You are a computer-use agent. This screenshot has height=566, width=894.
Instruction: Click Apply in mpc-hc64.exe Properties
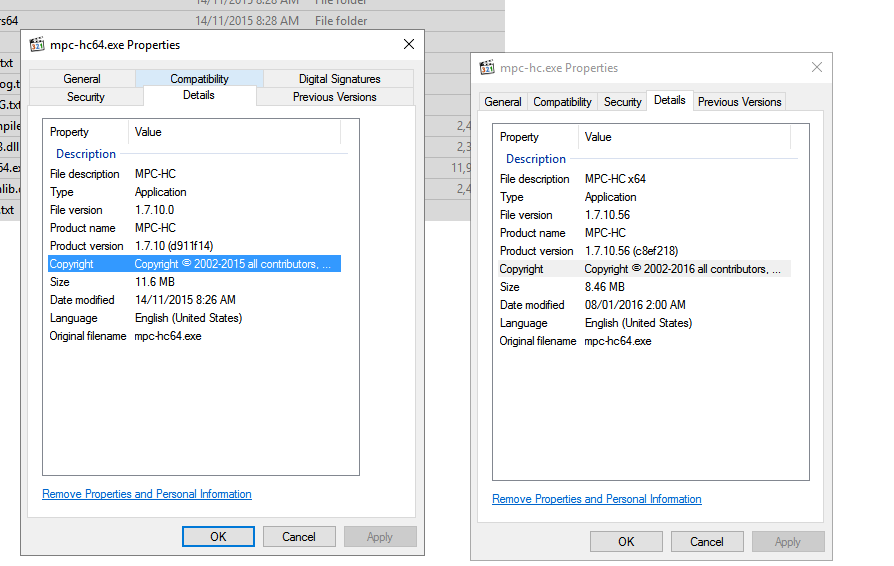(x=380, y=537)
